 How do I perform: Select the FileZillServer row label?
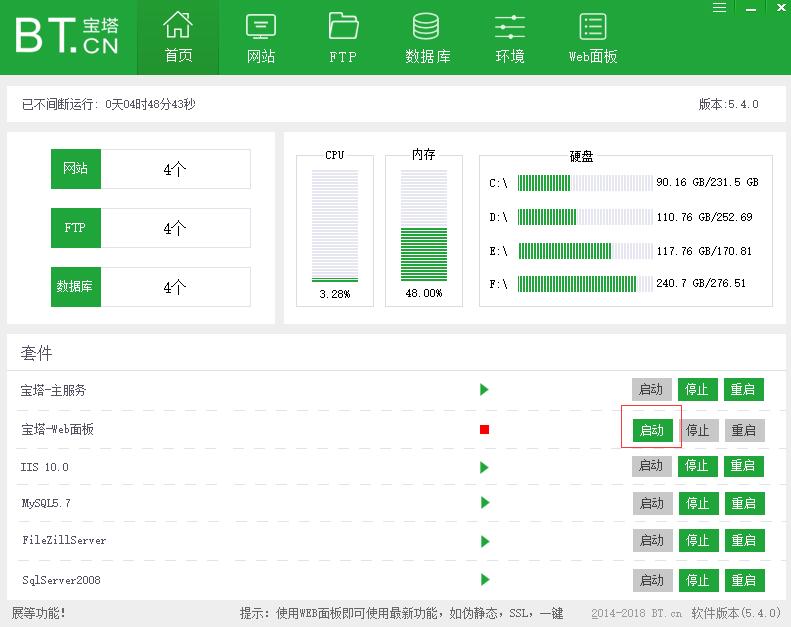(x=64, y=540)
